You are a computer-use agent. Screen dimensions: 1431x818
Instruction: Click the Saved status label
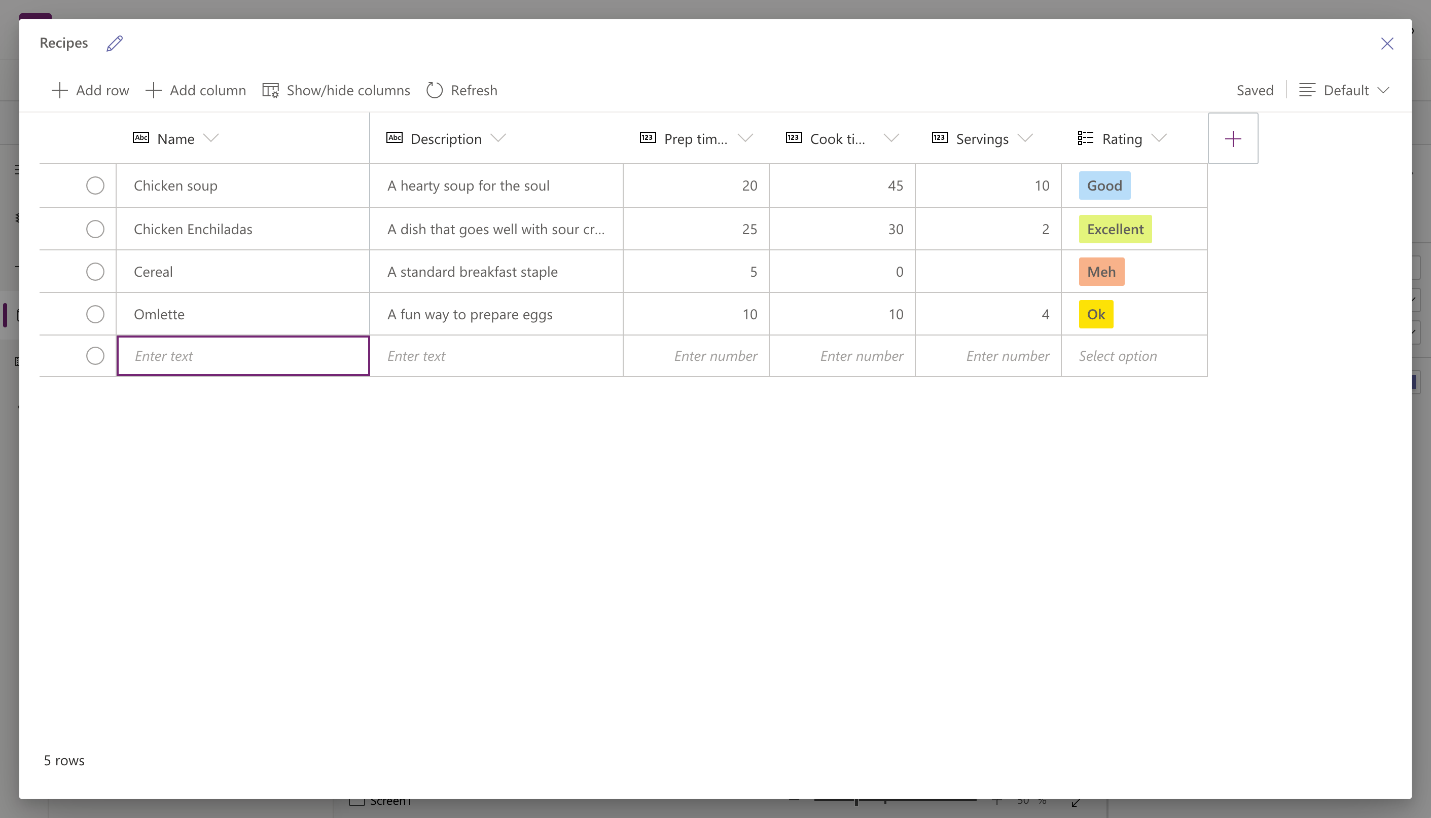tap(1255, 90)
